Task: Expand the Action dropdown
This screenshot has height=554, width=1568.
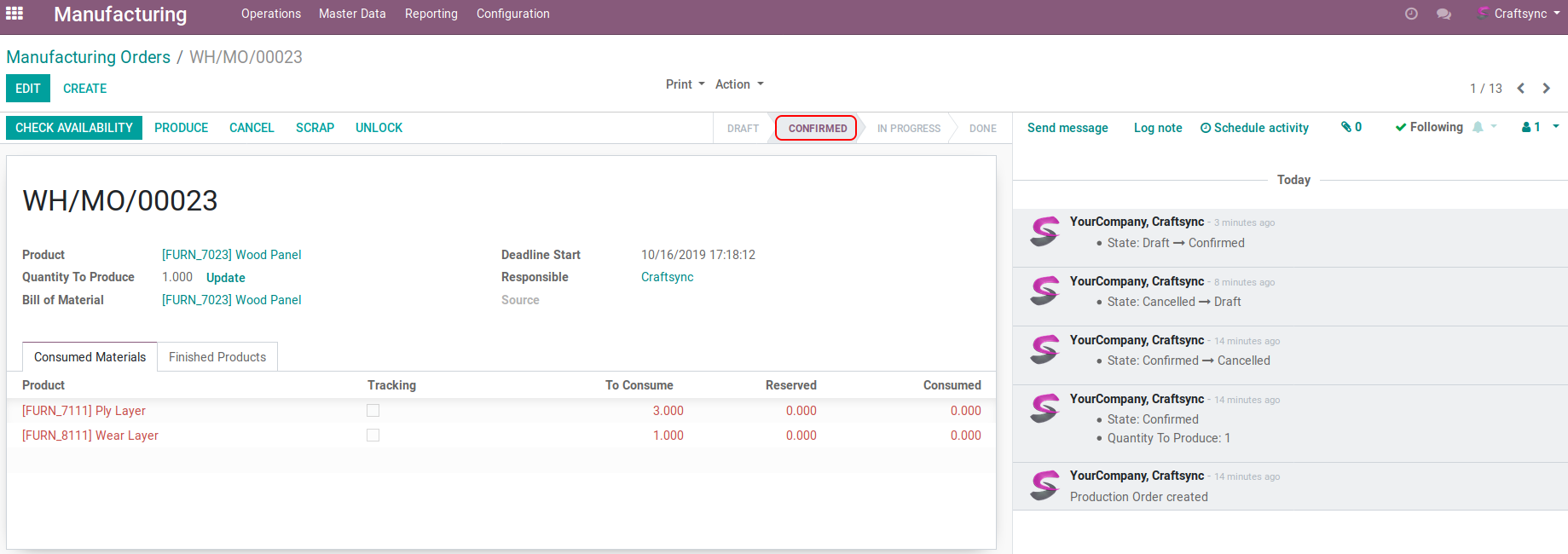Action: pos(738,84)
